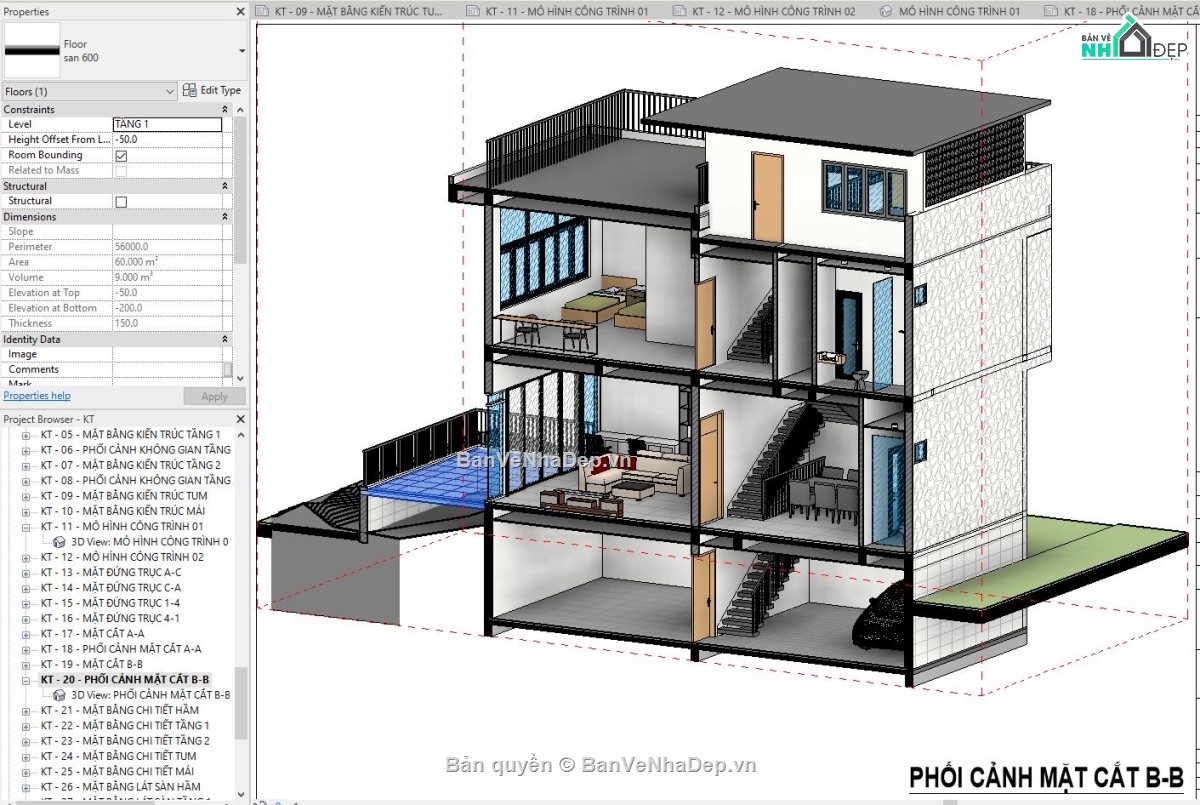
Task: Click the Elevation at Bottom value -200.0
Action: point(167,308)
